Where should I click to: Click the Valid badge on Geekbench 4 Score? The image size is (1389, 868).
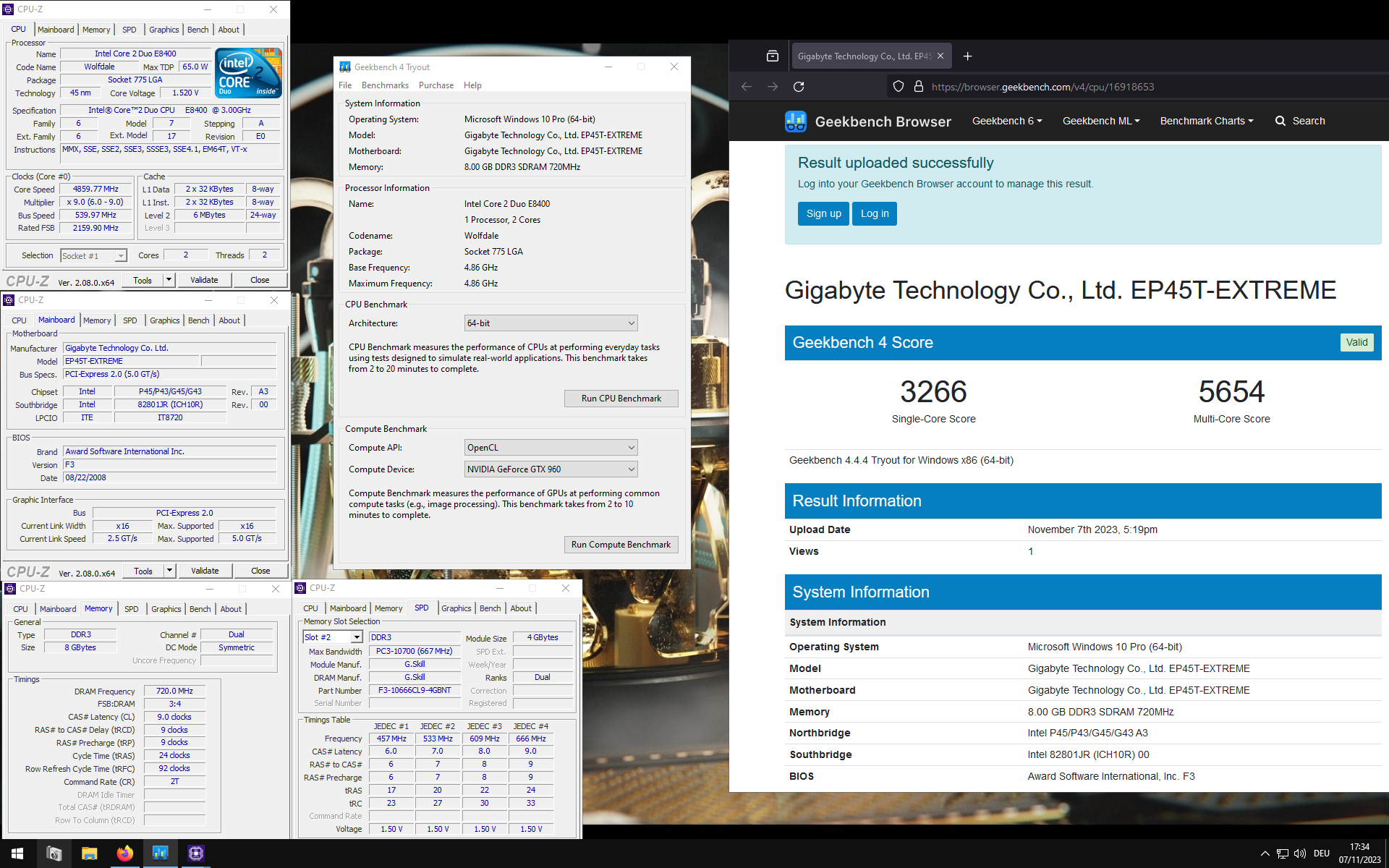coord(1357,342)
